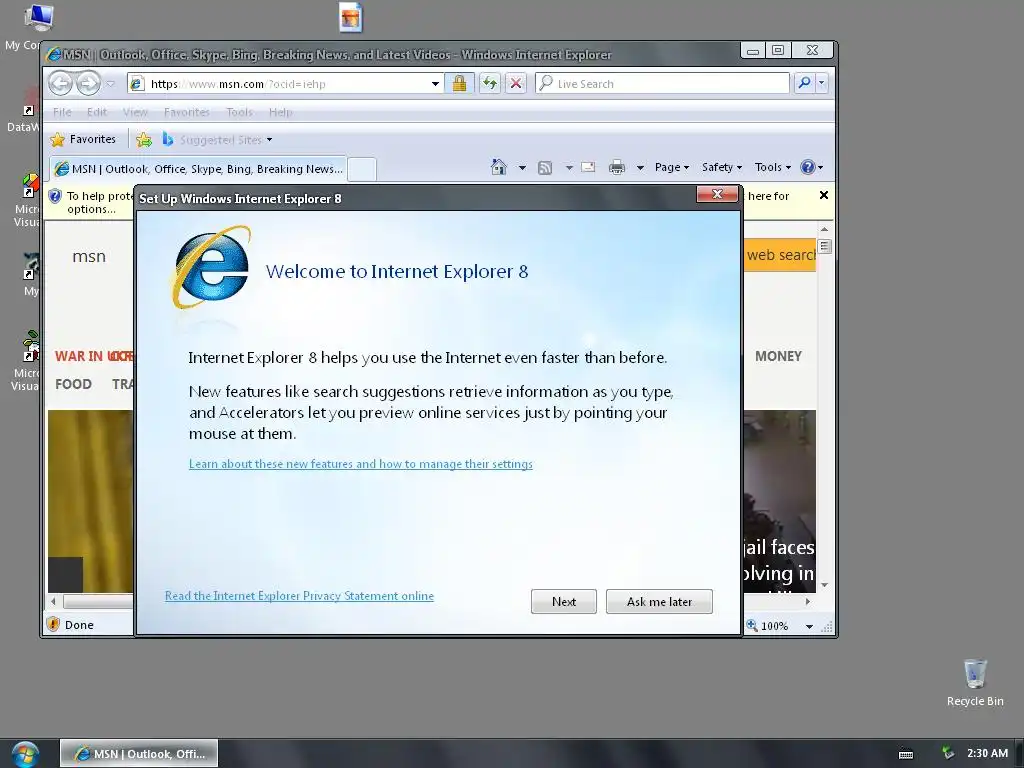Viewport: 1024px width, 768px height.
Task: Click the search magnifier button
Action: tap(805, 83)
